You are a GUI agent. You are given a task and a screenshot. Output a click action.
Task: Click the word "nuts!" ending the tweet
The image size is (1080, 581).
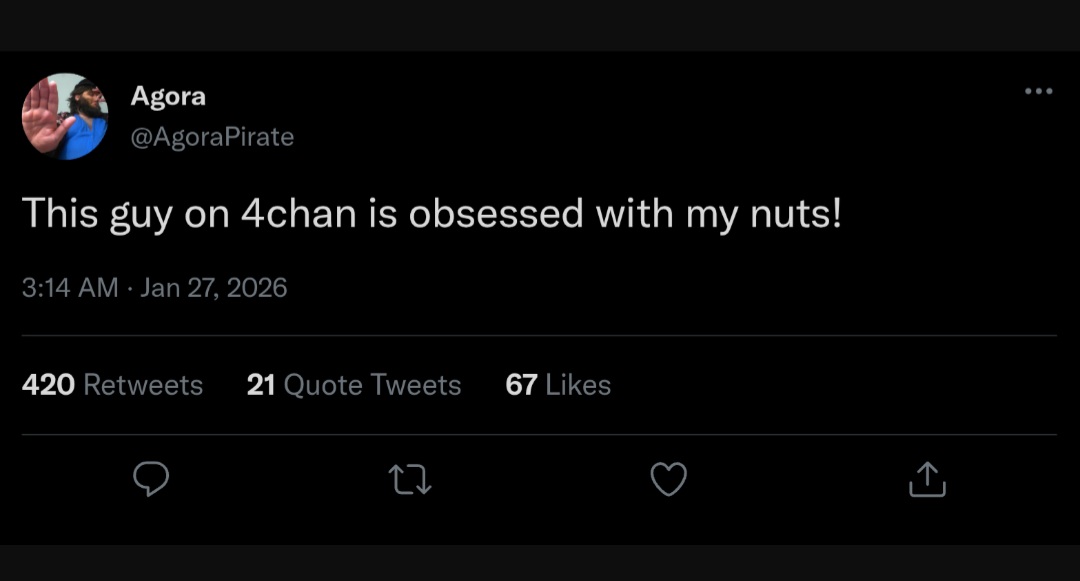pos(796,213)
